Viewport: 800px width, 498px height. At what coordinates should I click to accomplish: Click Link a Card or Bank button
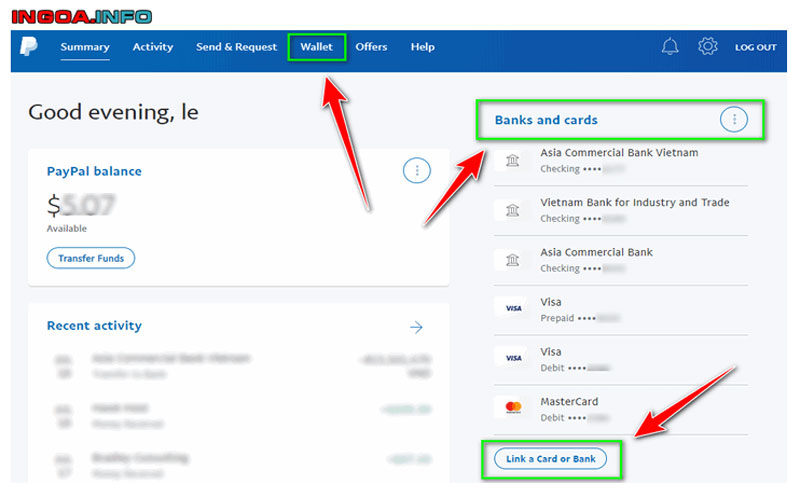[x=550, y=459]
